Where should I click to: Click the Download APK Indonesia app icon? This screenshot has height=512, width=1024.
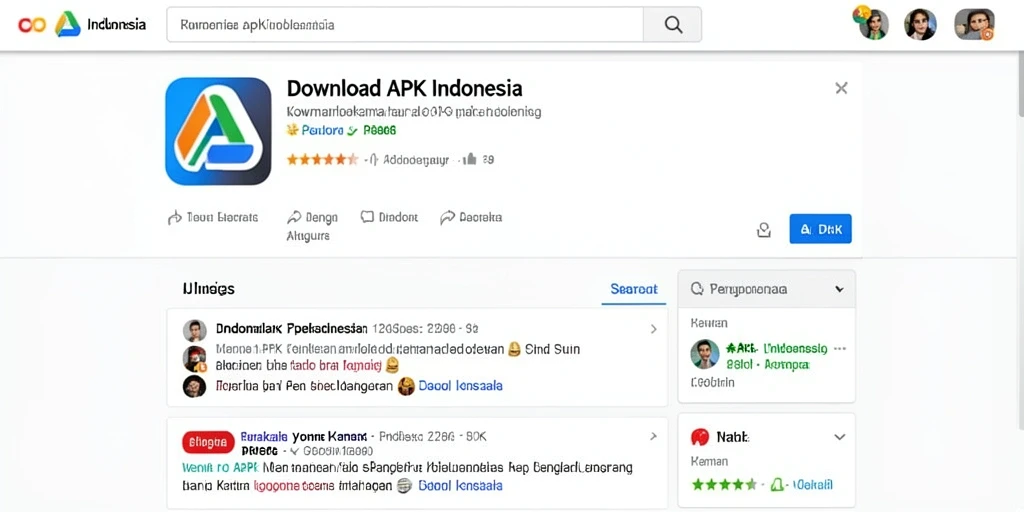point(218,131)
